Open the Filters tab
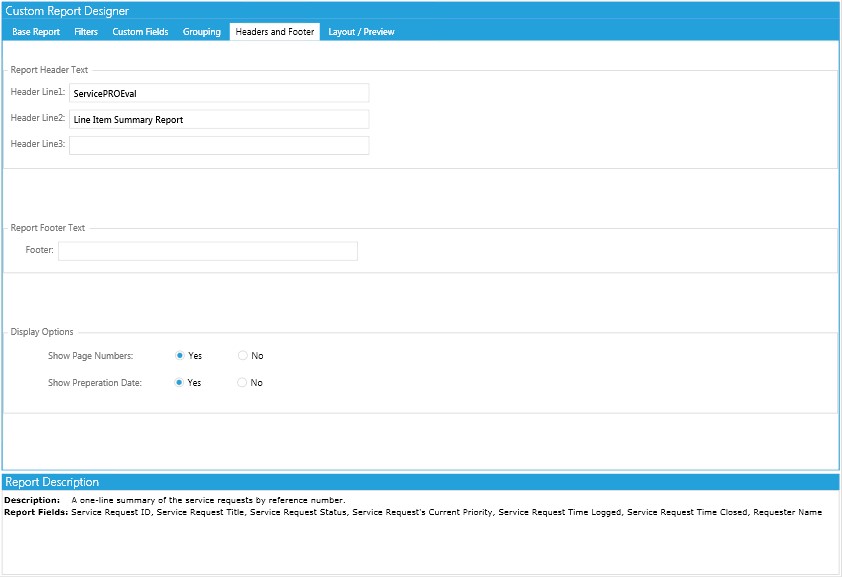This screenshot has width=842, height=577. click(85, 31)
